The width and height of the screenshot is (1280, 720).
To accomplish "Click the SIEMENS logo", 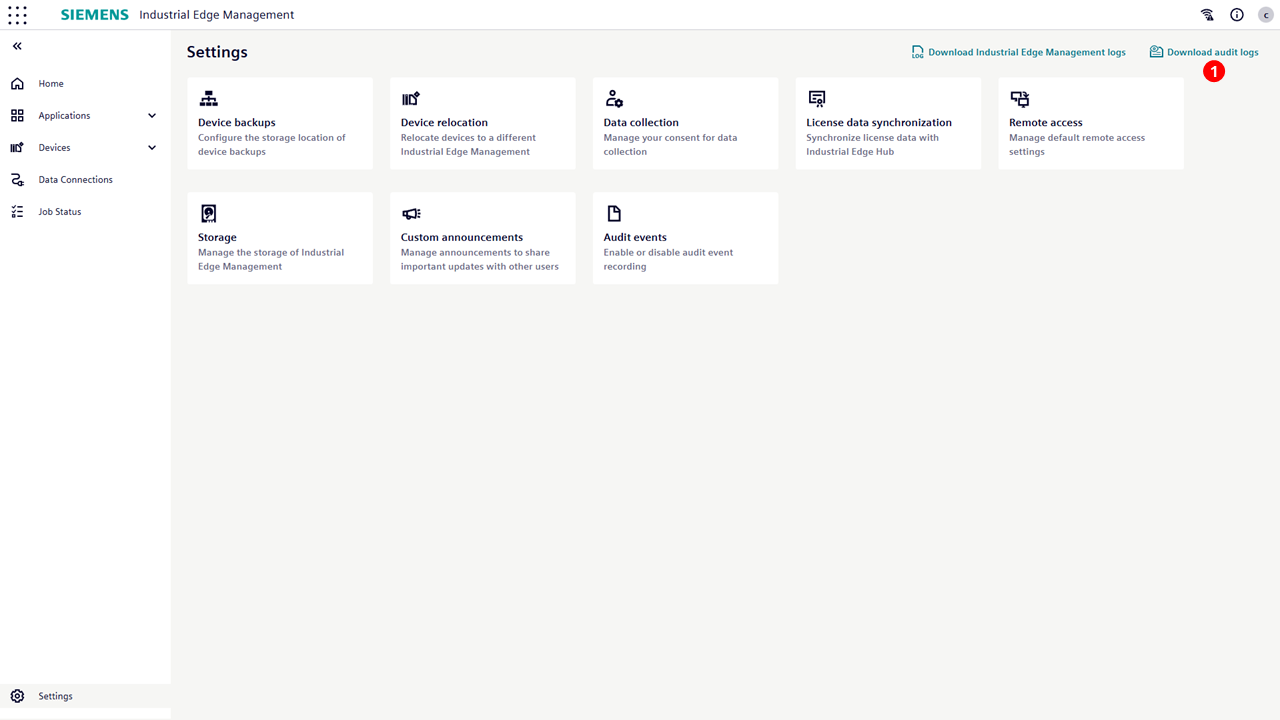I will click(95, 15).
